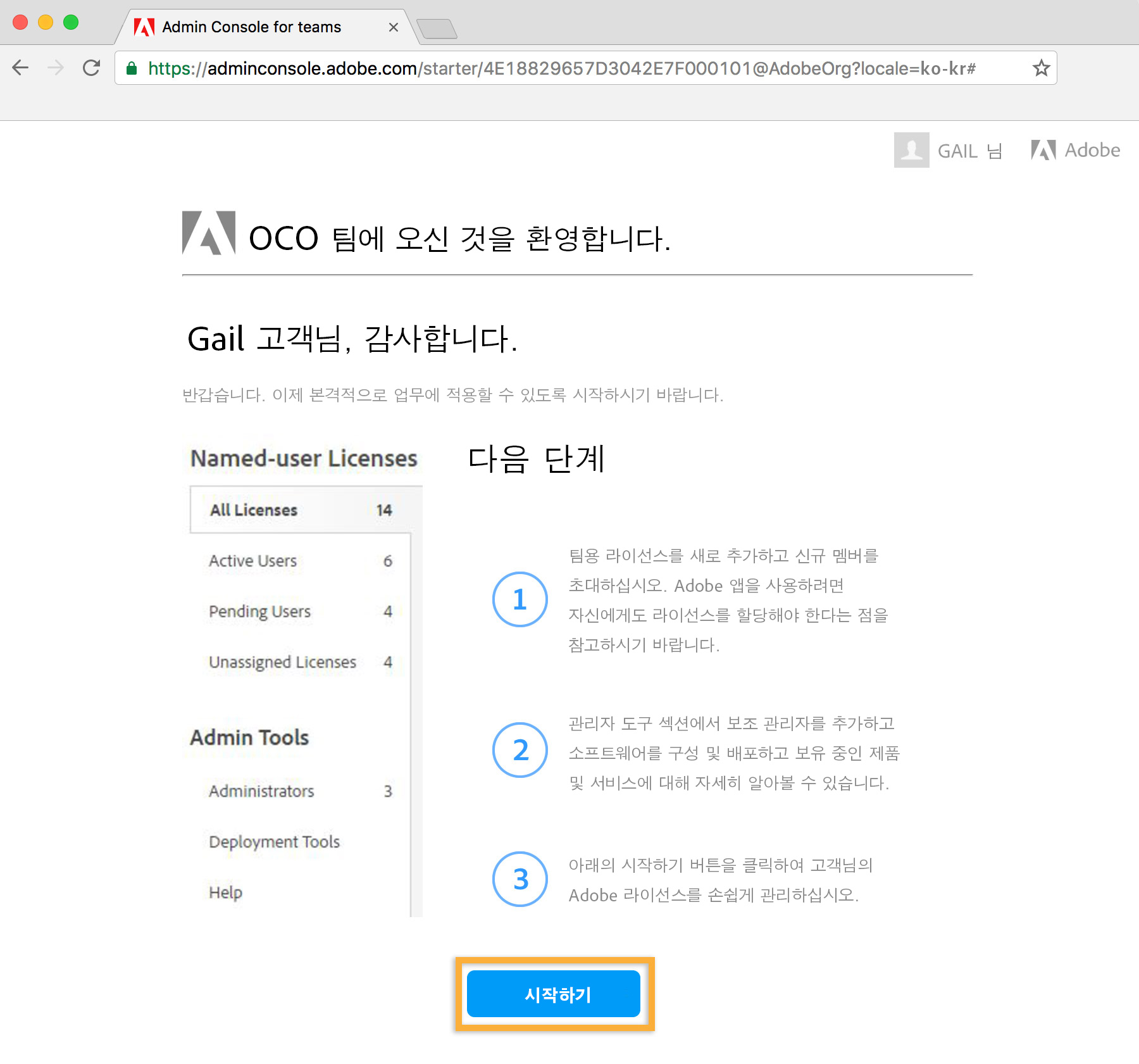Open a new browser tab
Screen dimensions: 1139x1064
tap(437, 28)
